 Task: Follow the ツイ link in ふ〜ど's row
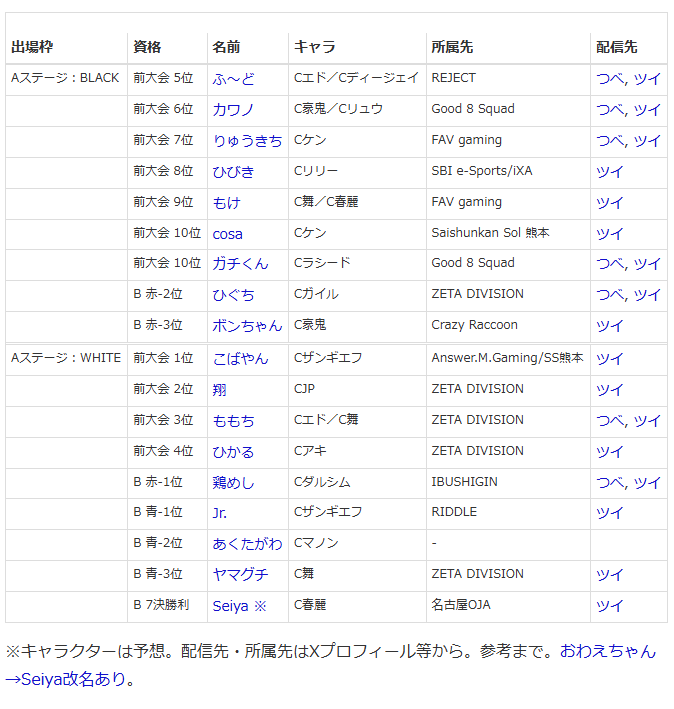[647, 79]
